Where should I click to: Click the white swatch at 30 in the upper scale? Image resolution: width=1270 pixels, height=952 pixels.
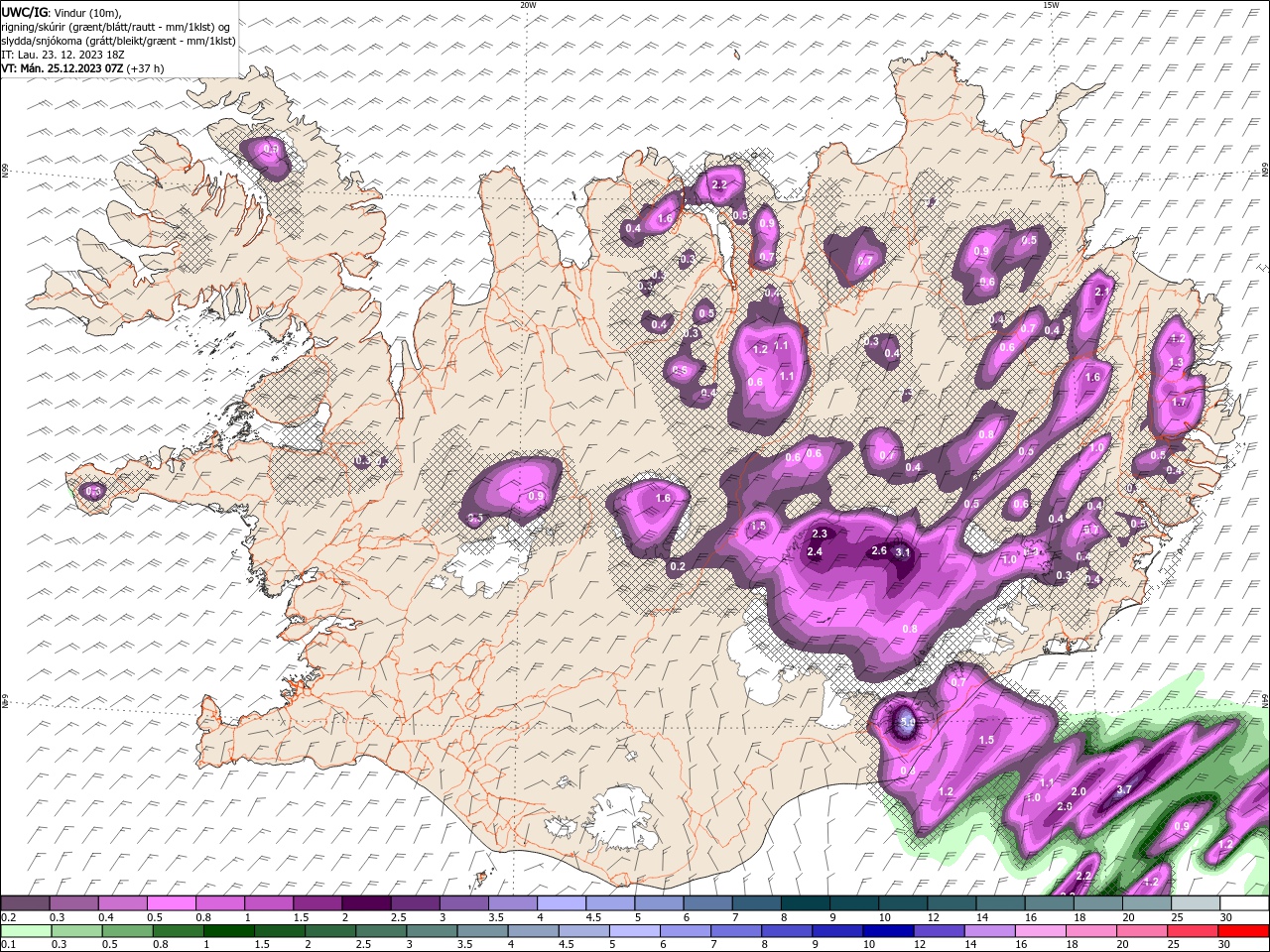[x=1242, y=903]
